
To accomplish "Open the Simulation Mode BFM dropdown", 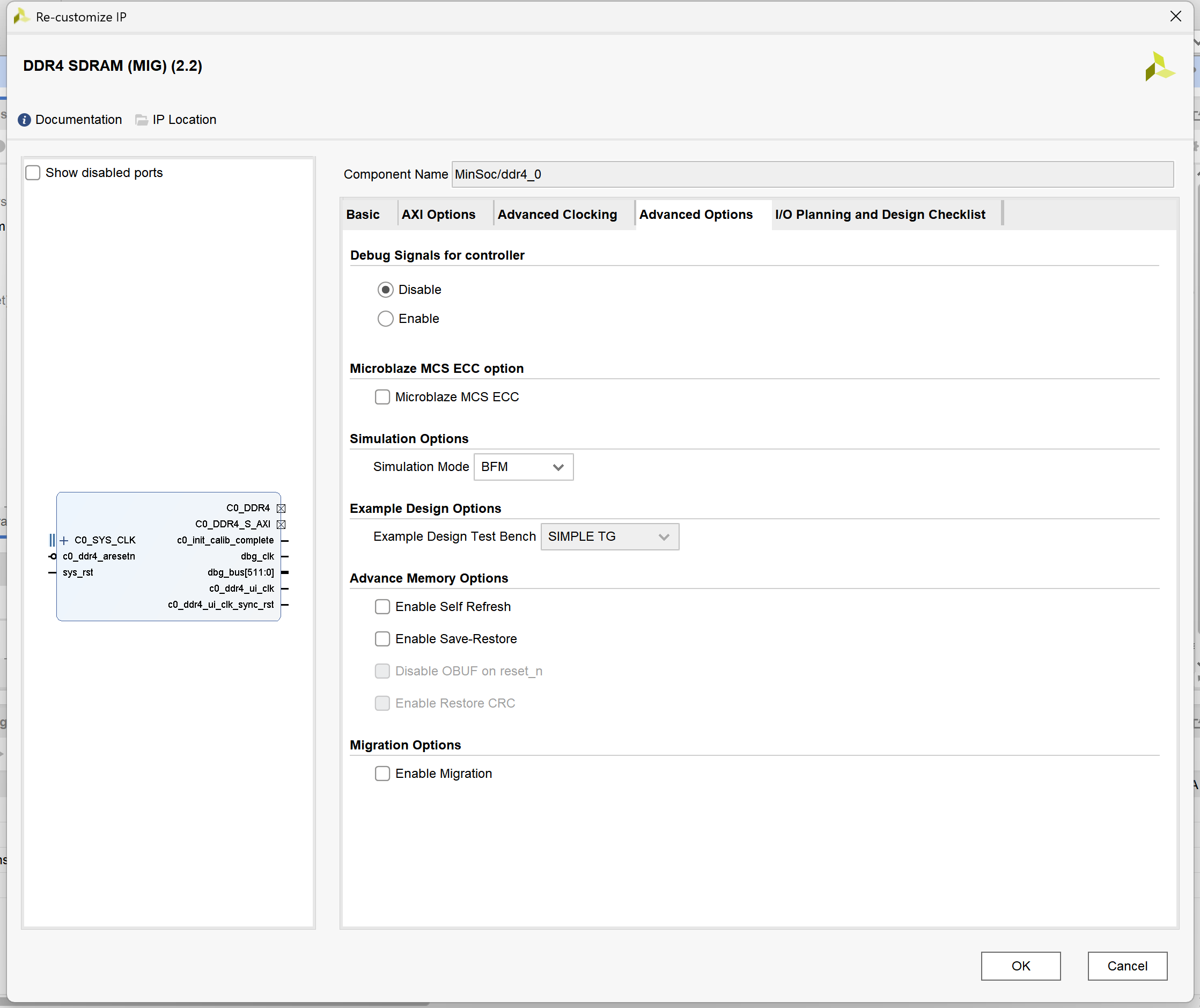I will [524, 467].
